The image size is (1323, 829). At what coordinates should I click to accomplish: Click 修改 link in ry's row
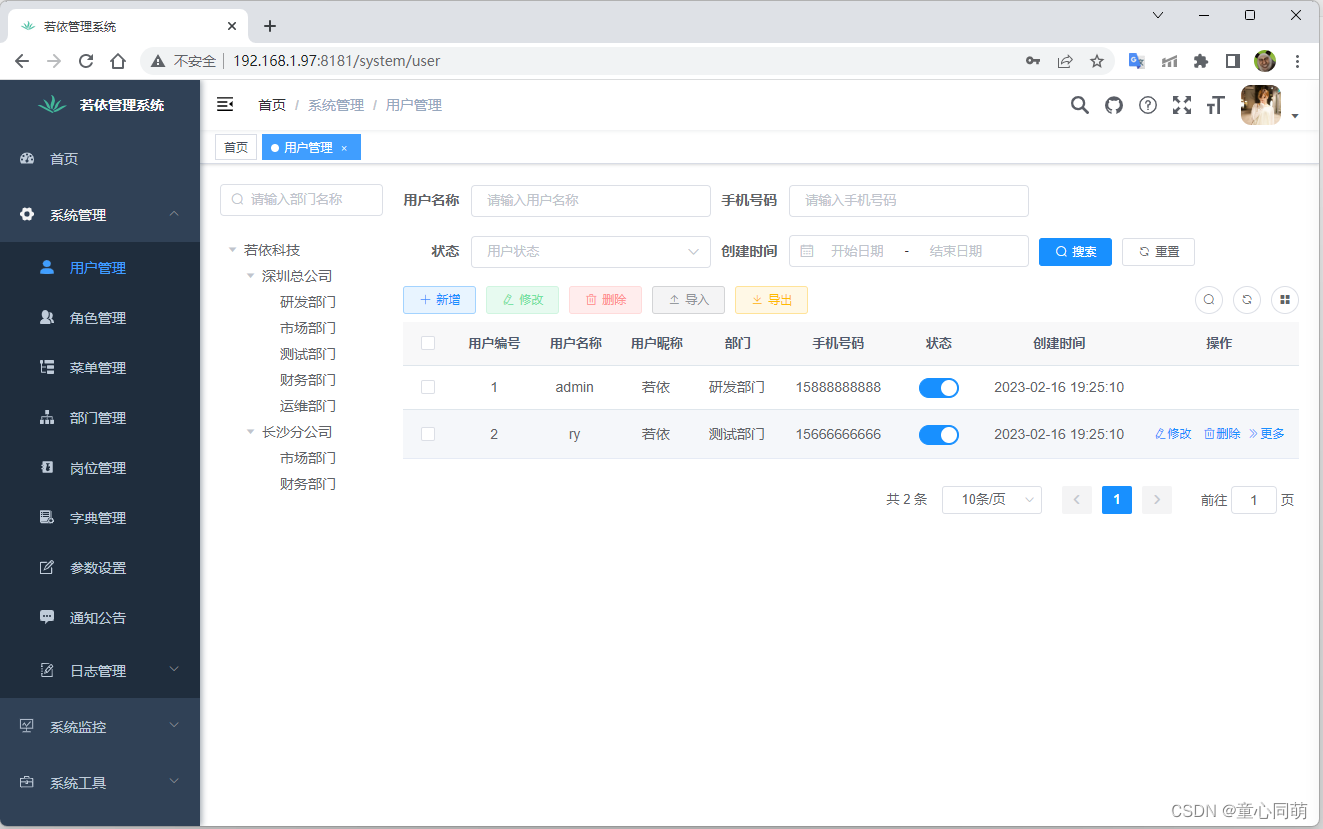pyautogui.click(x=1173, y=434)
